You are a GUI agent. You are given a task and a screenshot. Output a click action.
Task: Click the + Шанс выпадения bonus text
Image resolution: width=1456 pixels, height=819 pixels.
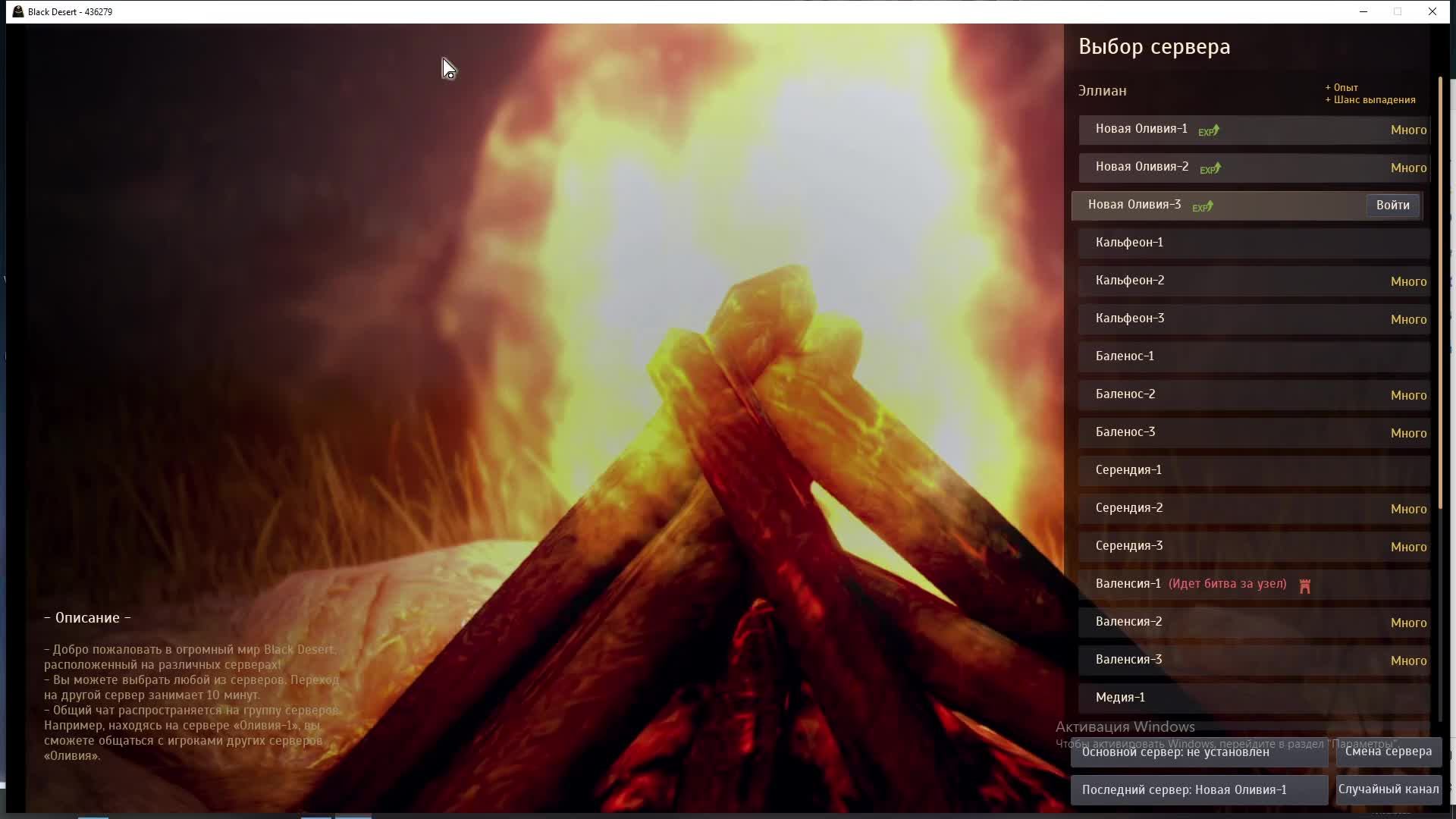pyautogui.click(x=1370, y=100)
